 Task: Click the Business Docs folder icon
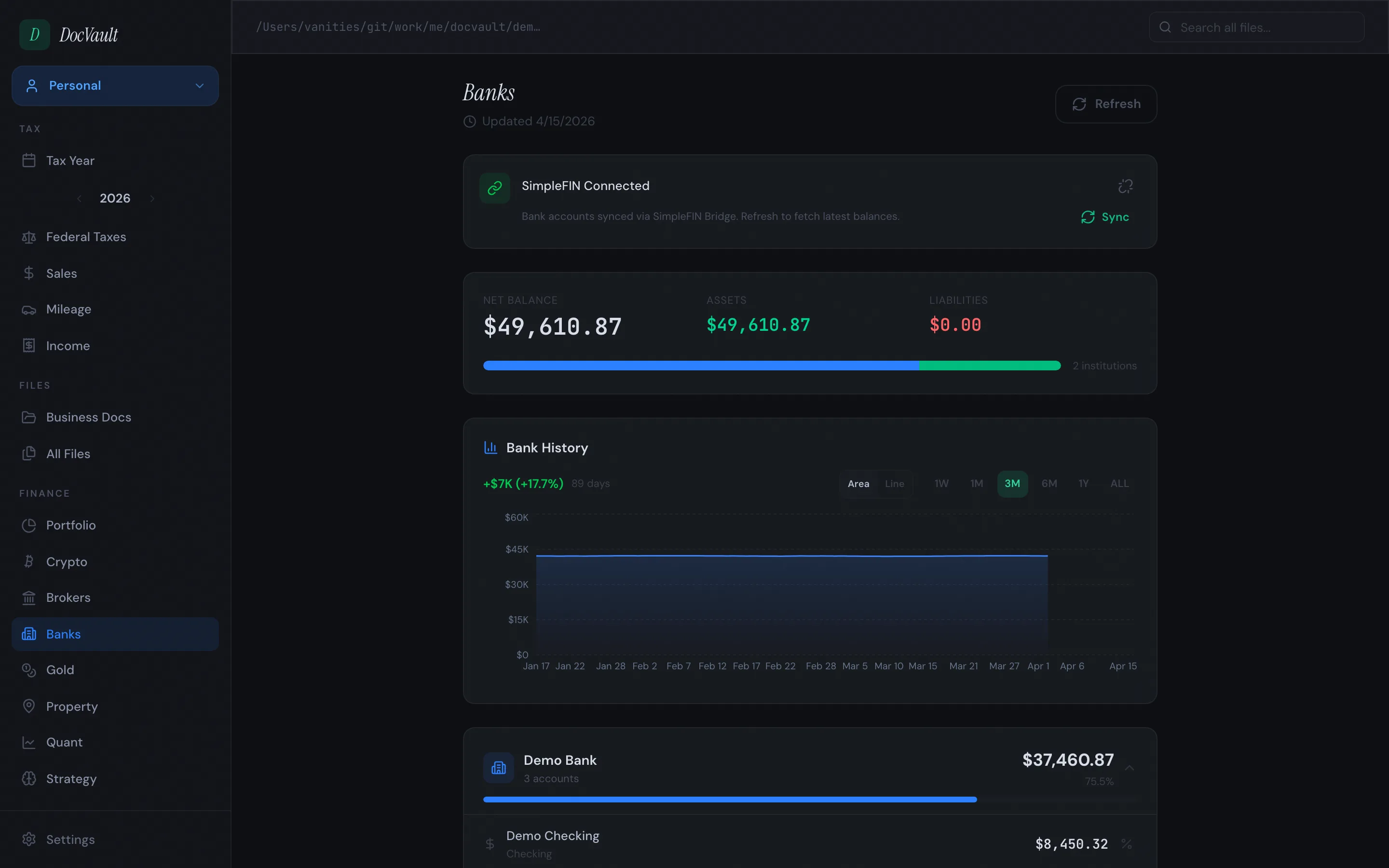point(29,417)
